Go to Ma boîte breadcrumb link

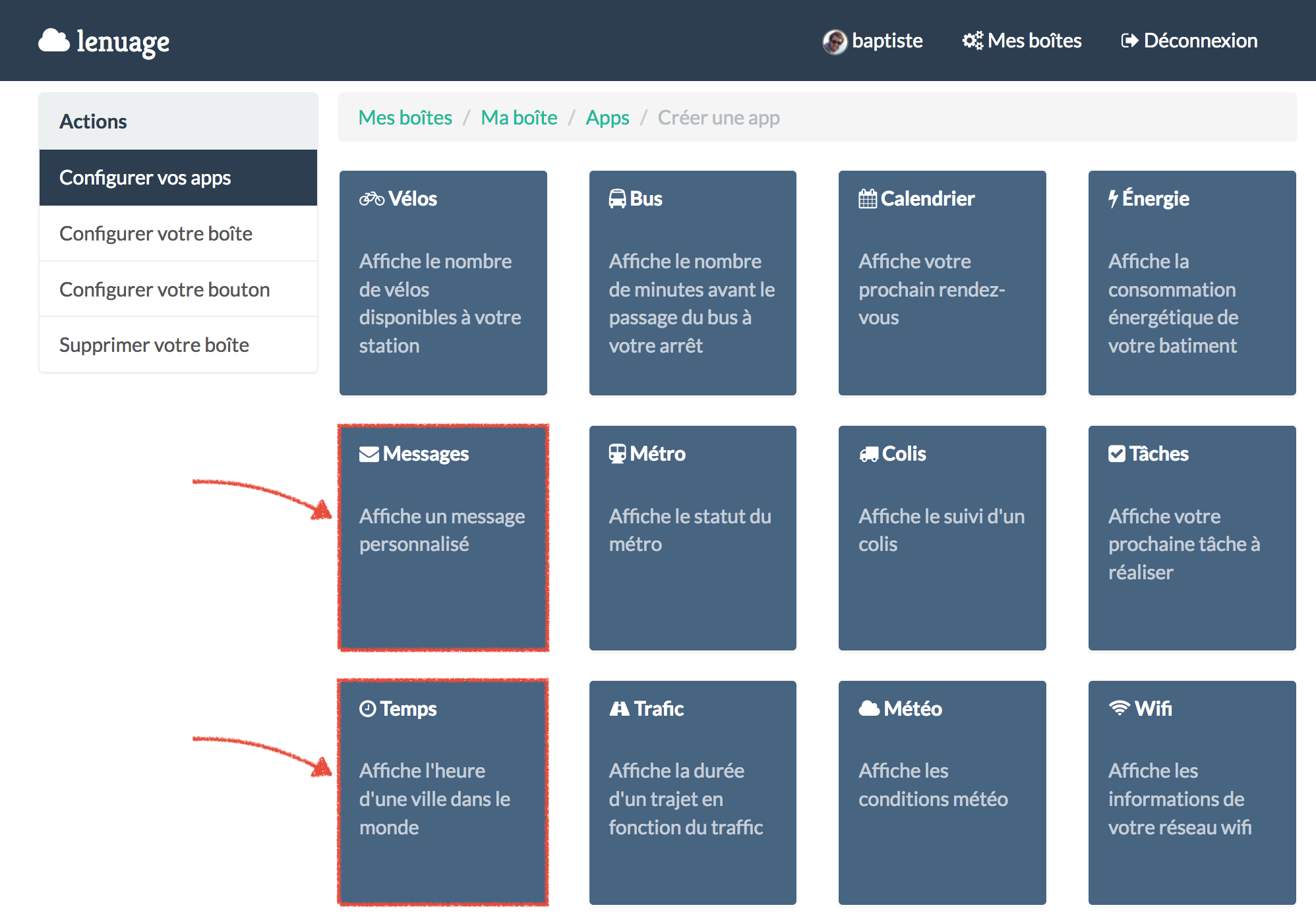tap(519, 117)
